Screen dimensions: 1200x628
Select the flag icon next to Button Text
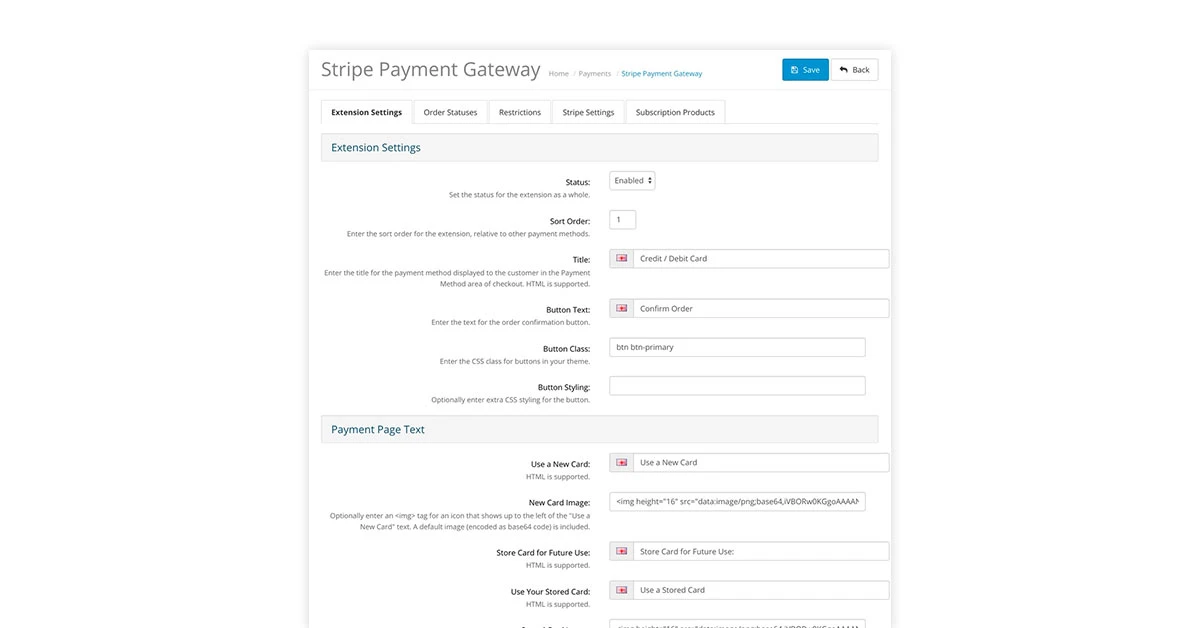click(620, 307)
